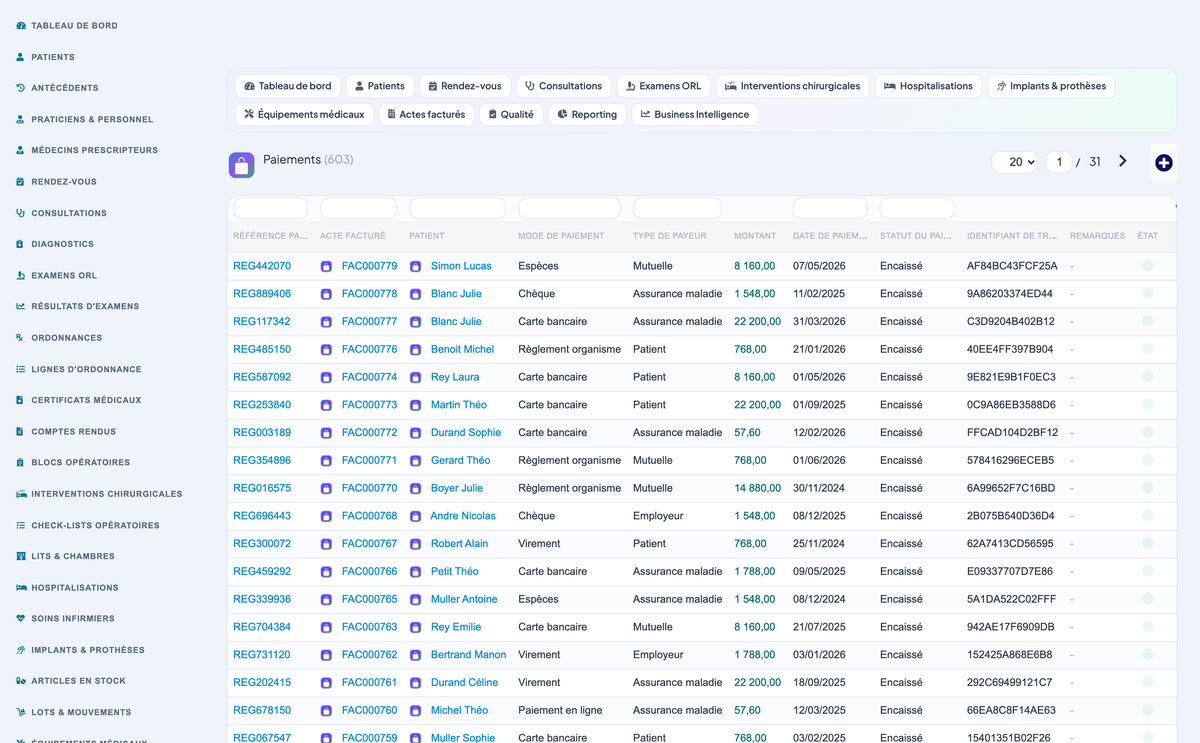Sort by the Montant column header
Viewport: 1200px width, 743px height.
(x=755, y=236)
